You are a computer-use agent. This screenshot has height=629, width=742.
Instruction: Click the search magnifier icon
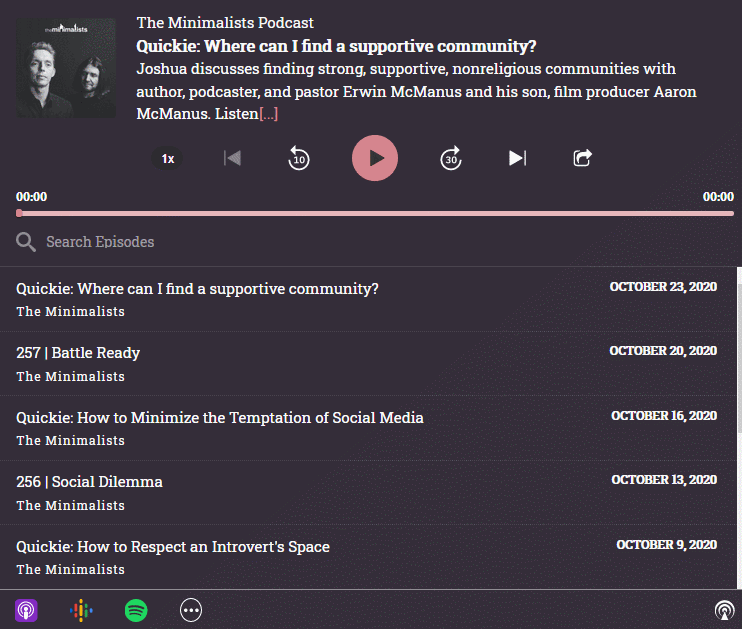pos(26,242)
